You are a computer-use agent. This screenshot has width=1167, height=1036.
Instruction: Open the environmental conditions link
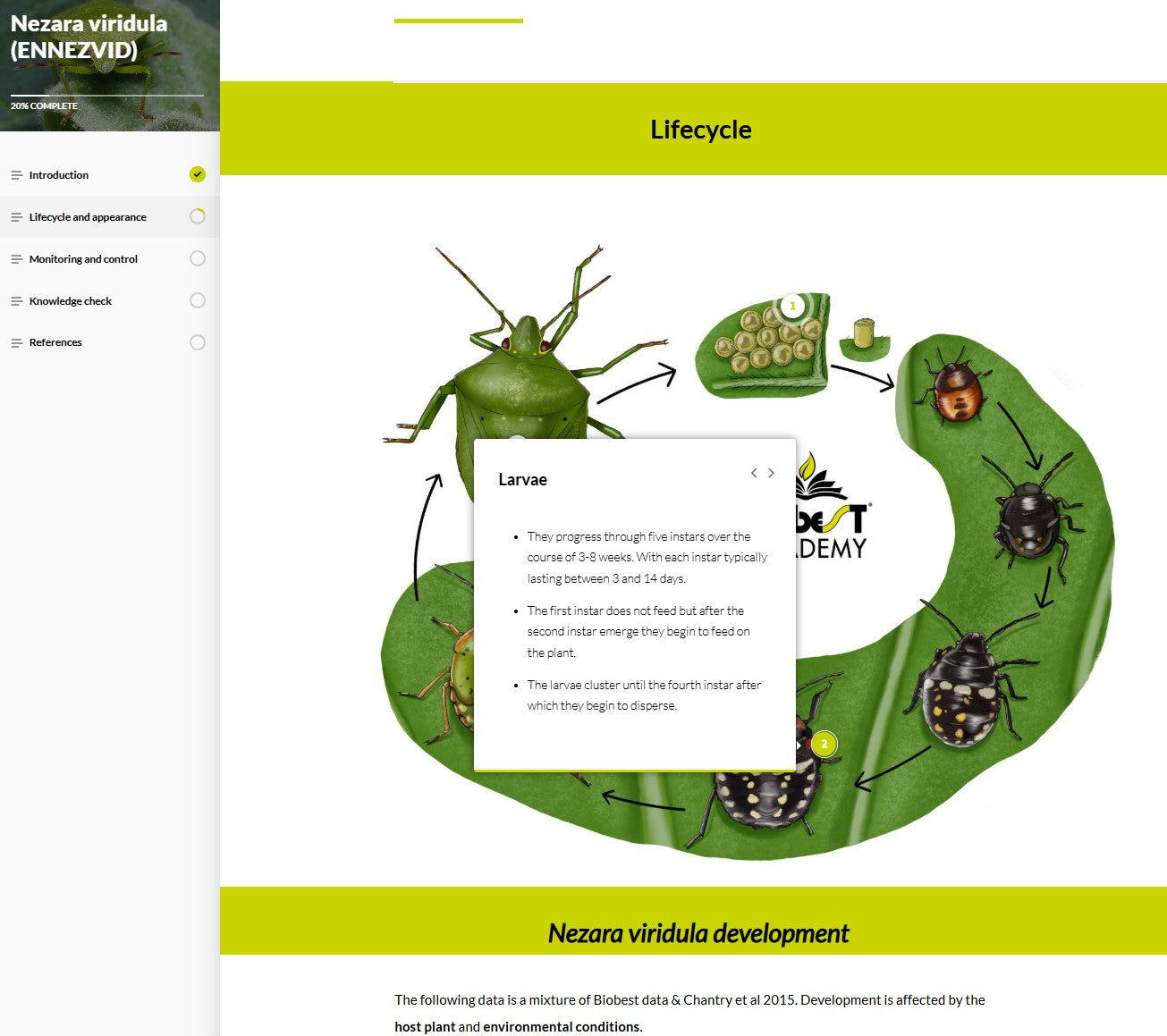click(560, 1026)
